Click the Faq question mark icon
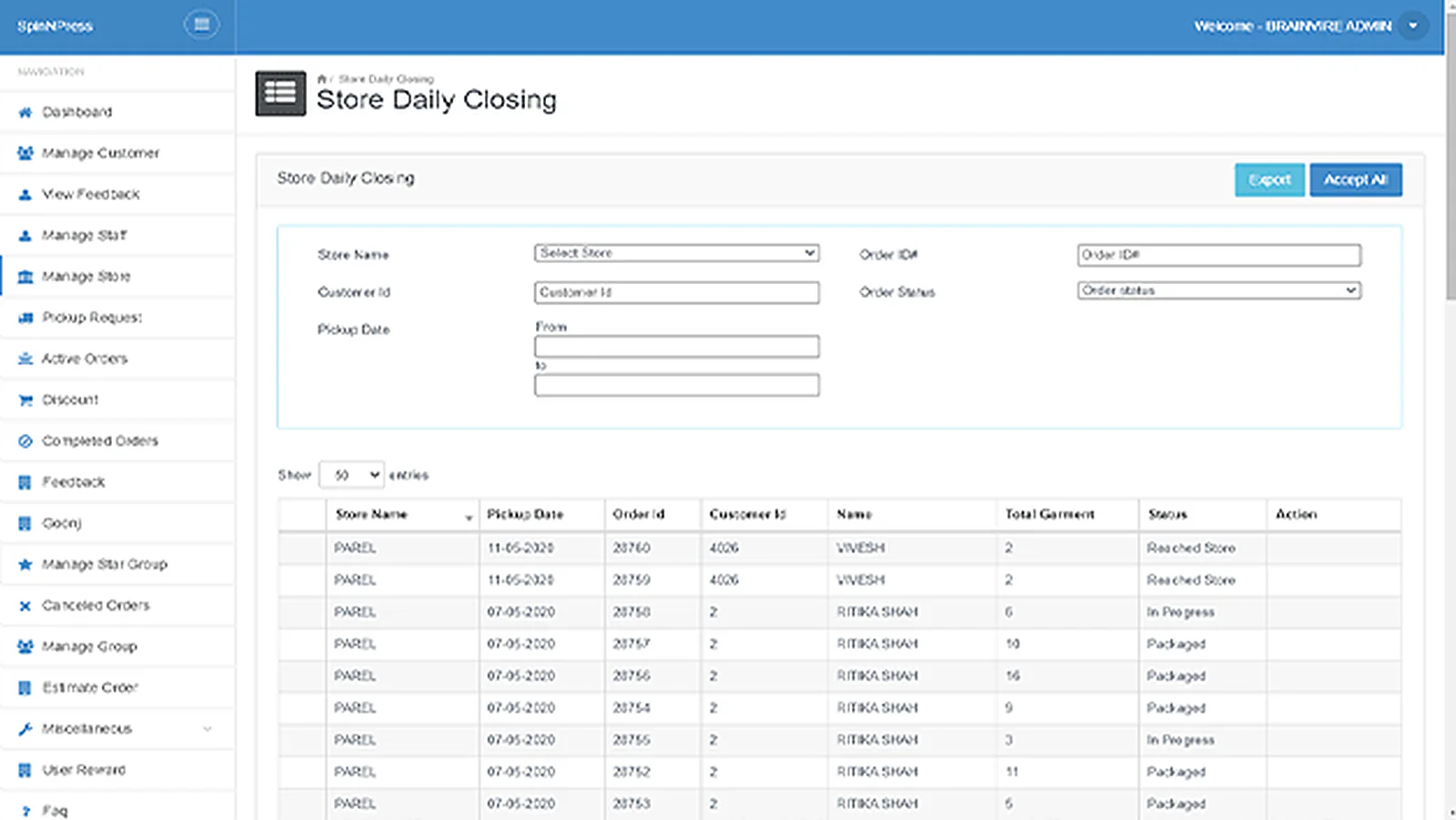The height and width of the screenshot is (820, 1456). click(25, 811)
